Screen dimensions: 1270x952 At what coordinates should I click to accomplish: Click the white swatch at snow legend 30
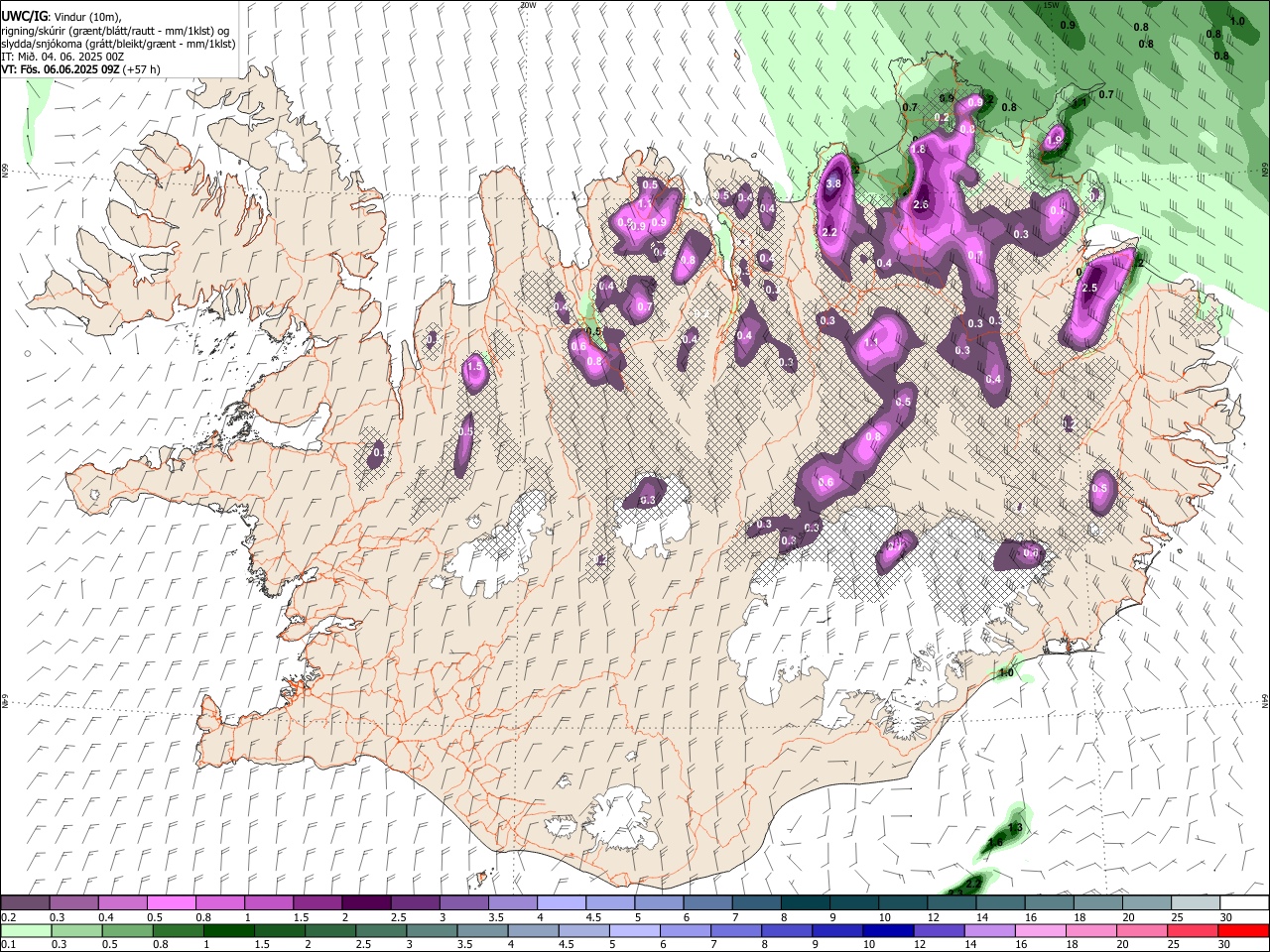(1242, 902)
